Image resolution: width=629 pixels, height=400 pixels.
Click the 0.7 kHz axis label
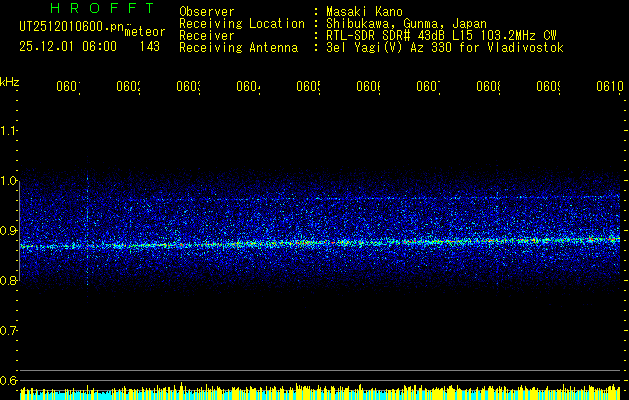8,331
